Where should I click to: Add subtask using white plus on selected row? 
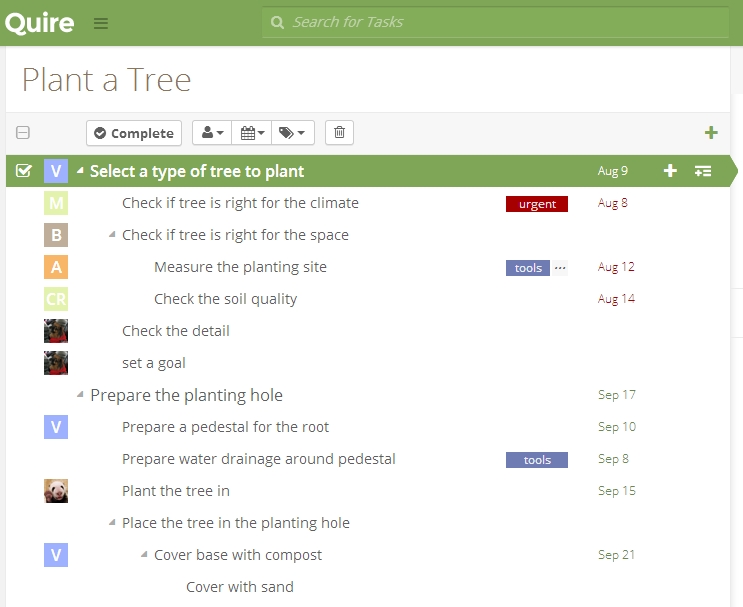pos(670,171)
